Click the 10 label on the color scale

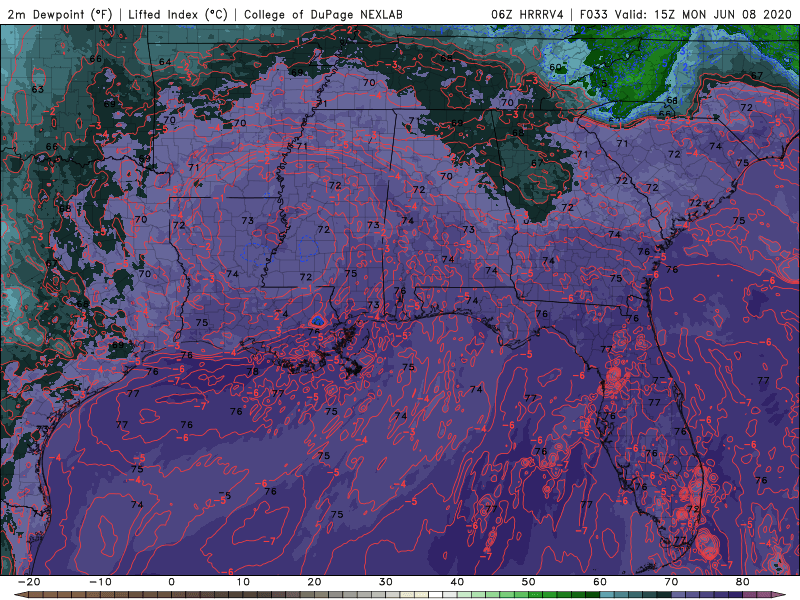click(x=243, y=582)
